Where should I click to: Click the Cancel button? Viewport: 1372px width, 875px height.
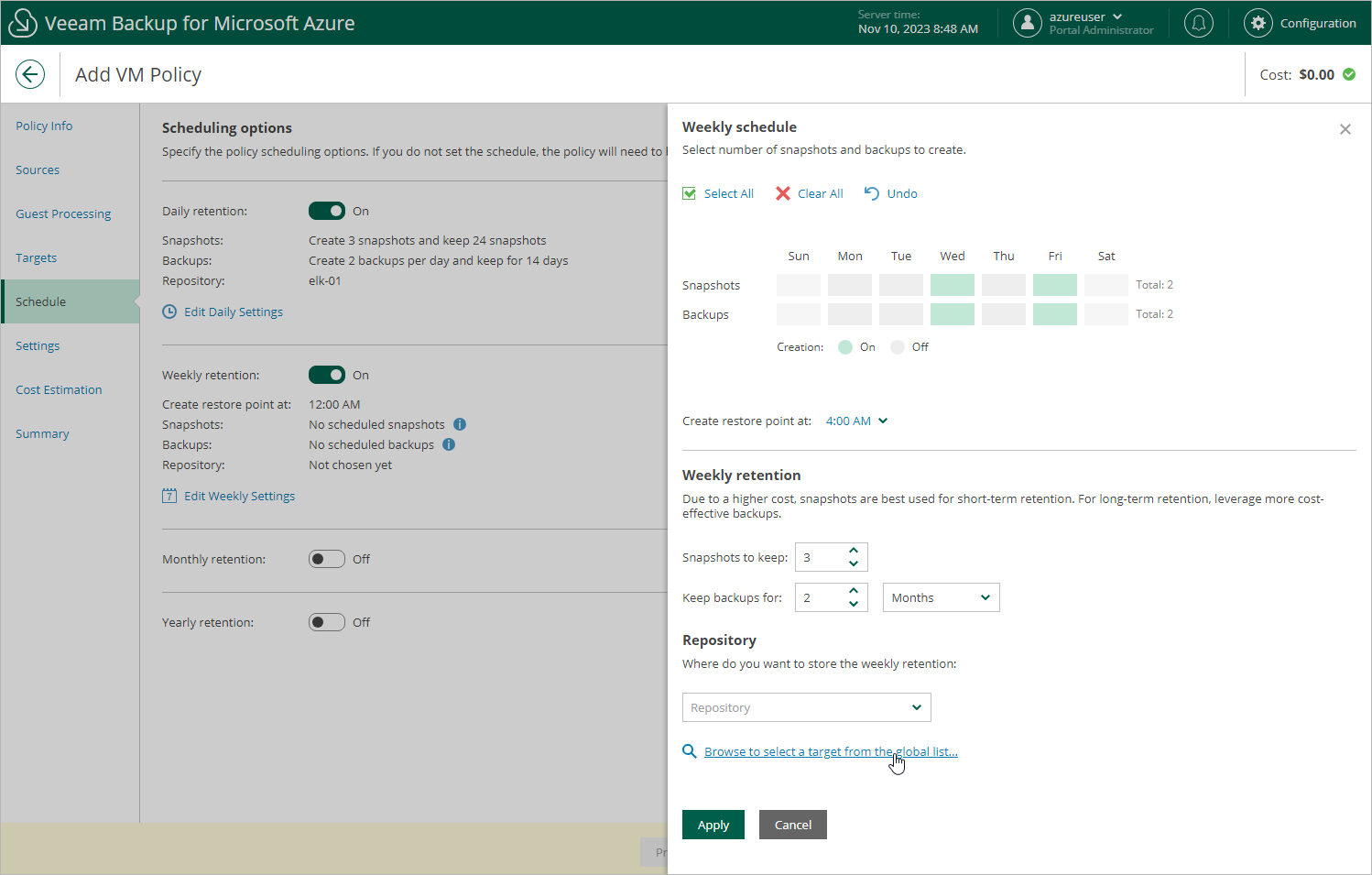coord(793,825)
